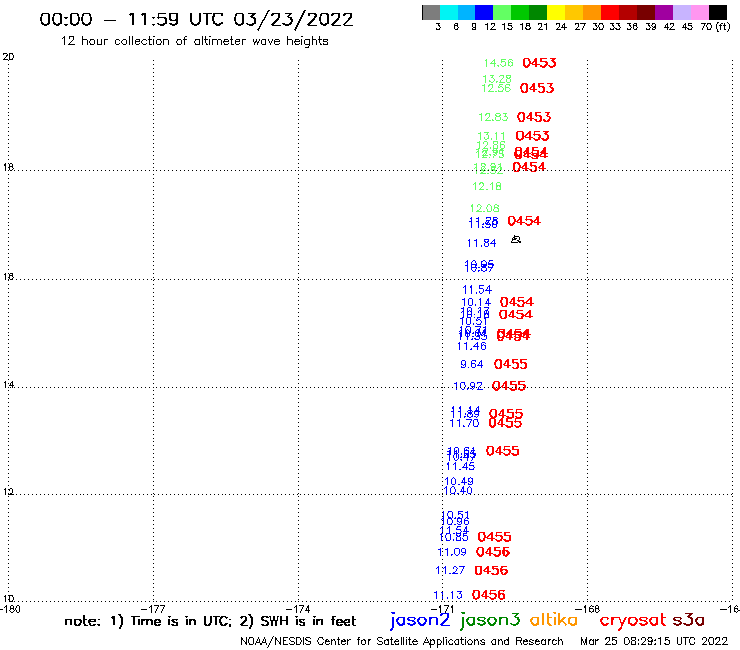740x650 pixels.
Task: Click the 0453 time label beside 12.83
Action: [x=534, y=117]
